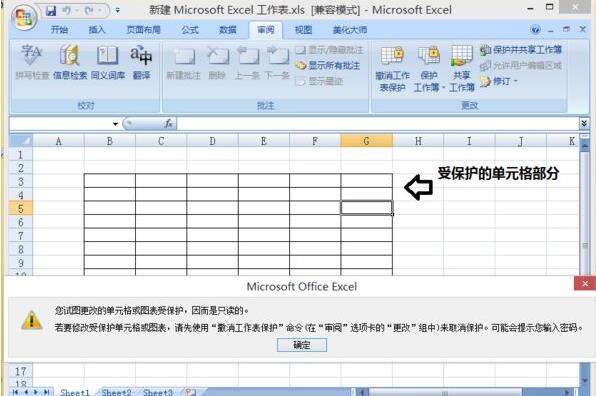Open the 公式 ribbon tab
596x396 pixels.
pos(190,30)
